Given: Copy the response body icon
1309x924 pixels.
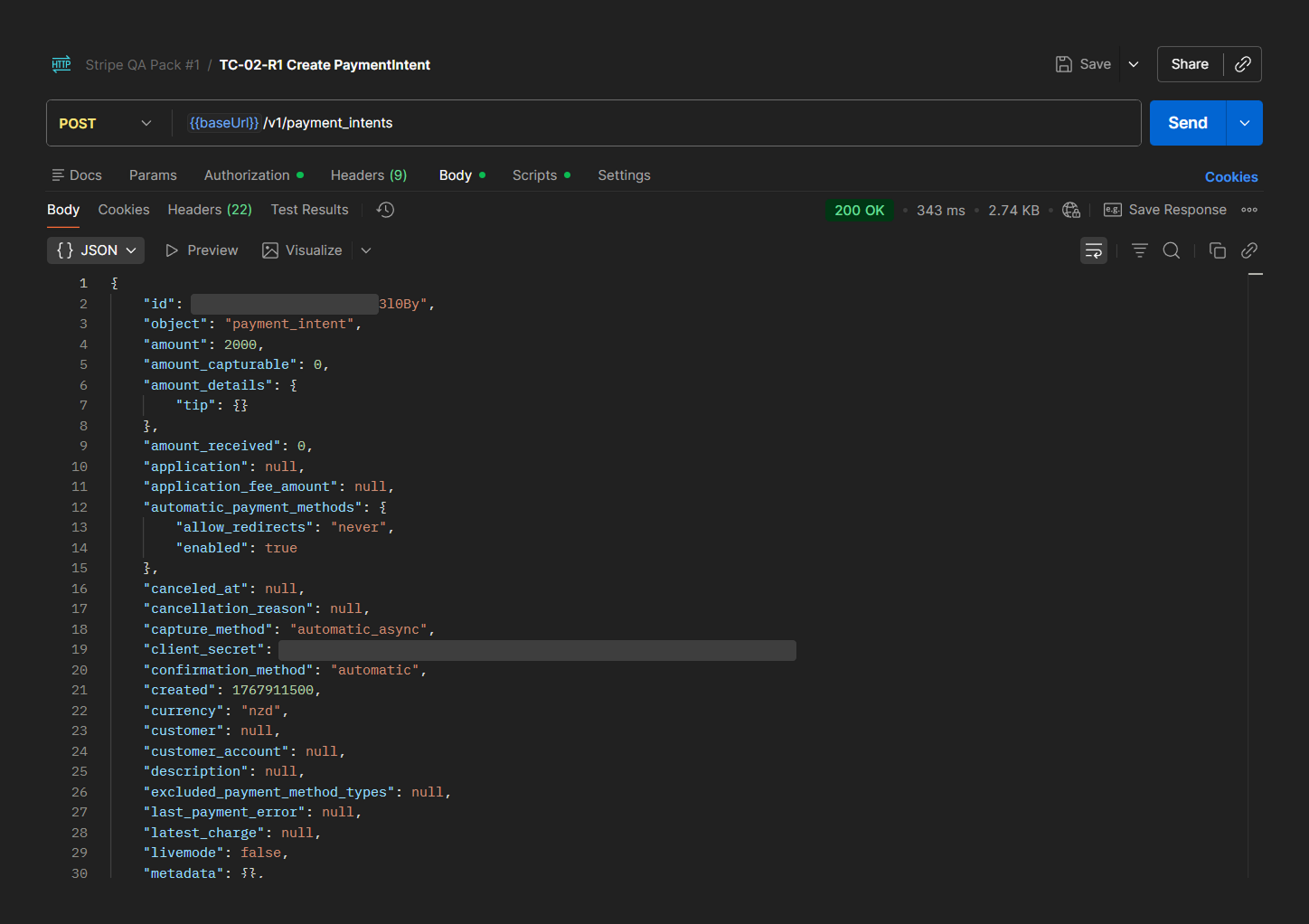Looking at the screenshot, I should click(x=1218, y=250).
